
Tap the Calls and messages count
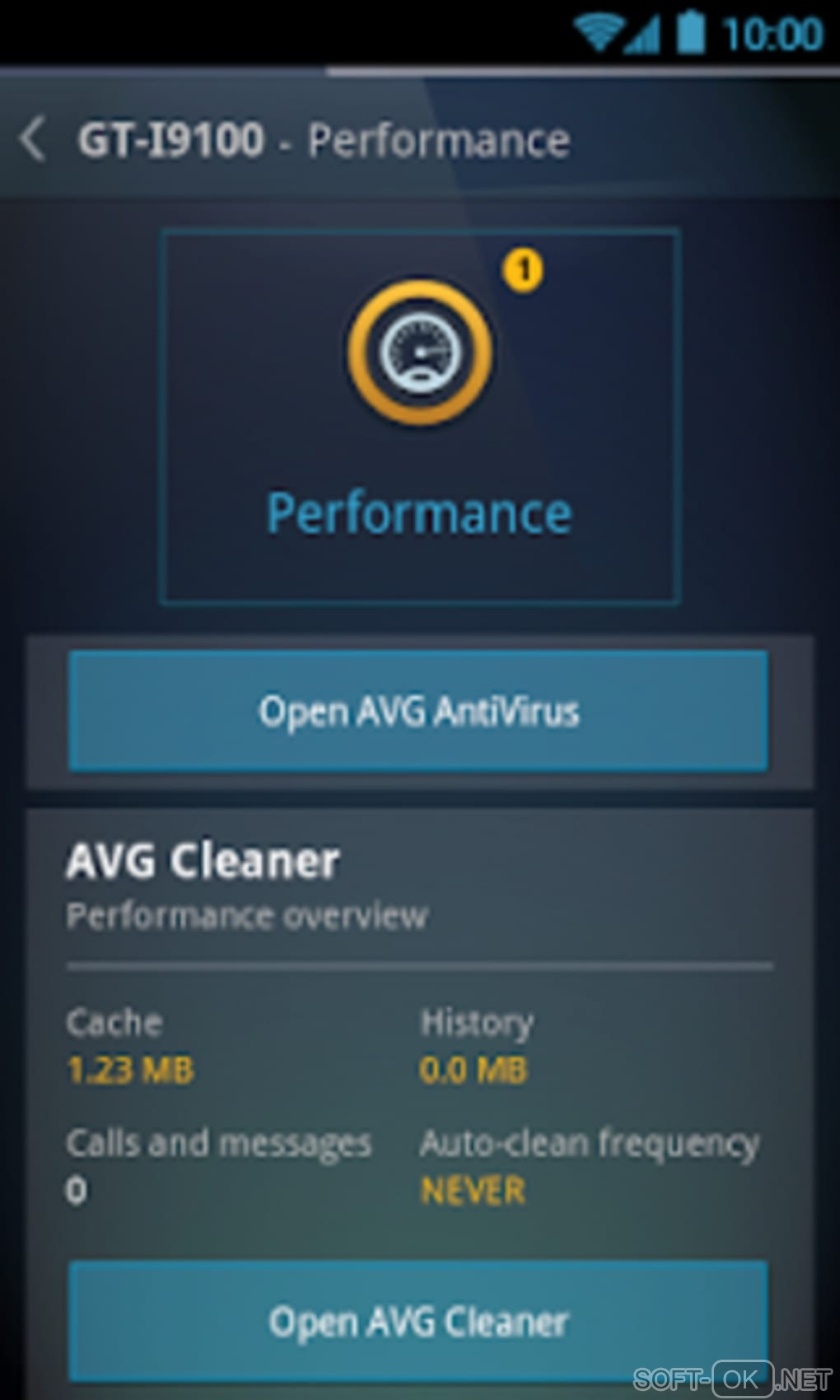76,1191
